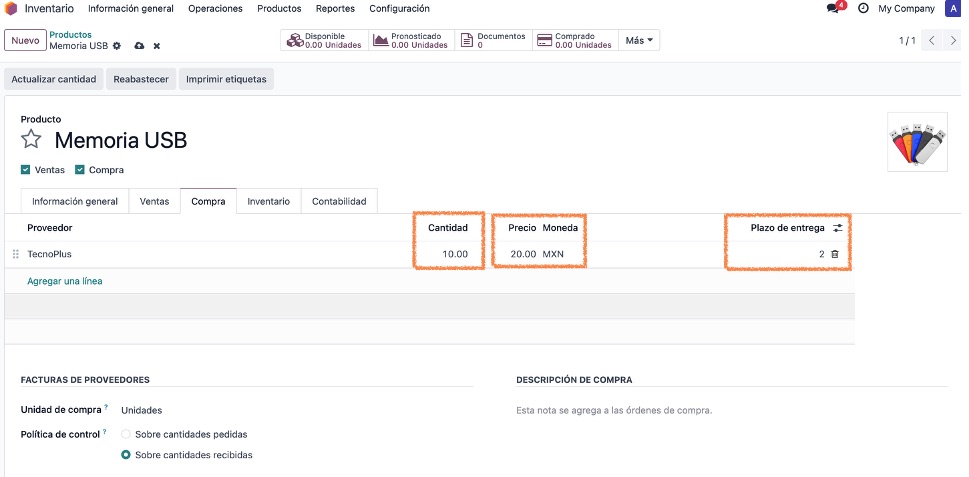Save the record with the cloud upload icon

click(x=139, y=46)
